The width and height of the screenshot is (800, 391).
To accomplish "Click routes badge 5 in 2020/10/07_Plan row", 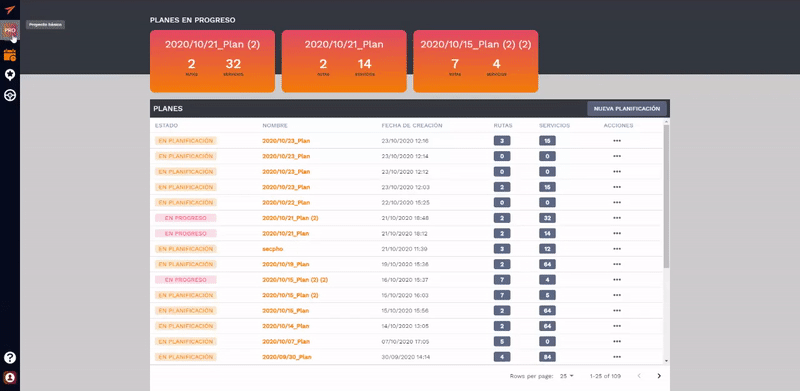I will (502, 341).
